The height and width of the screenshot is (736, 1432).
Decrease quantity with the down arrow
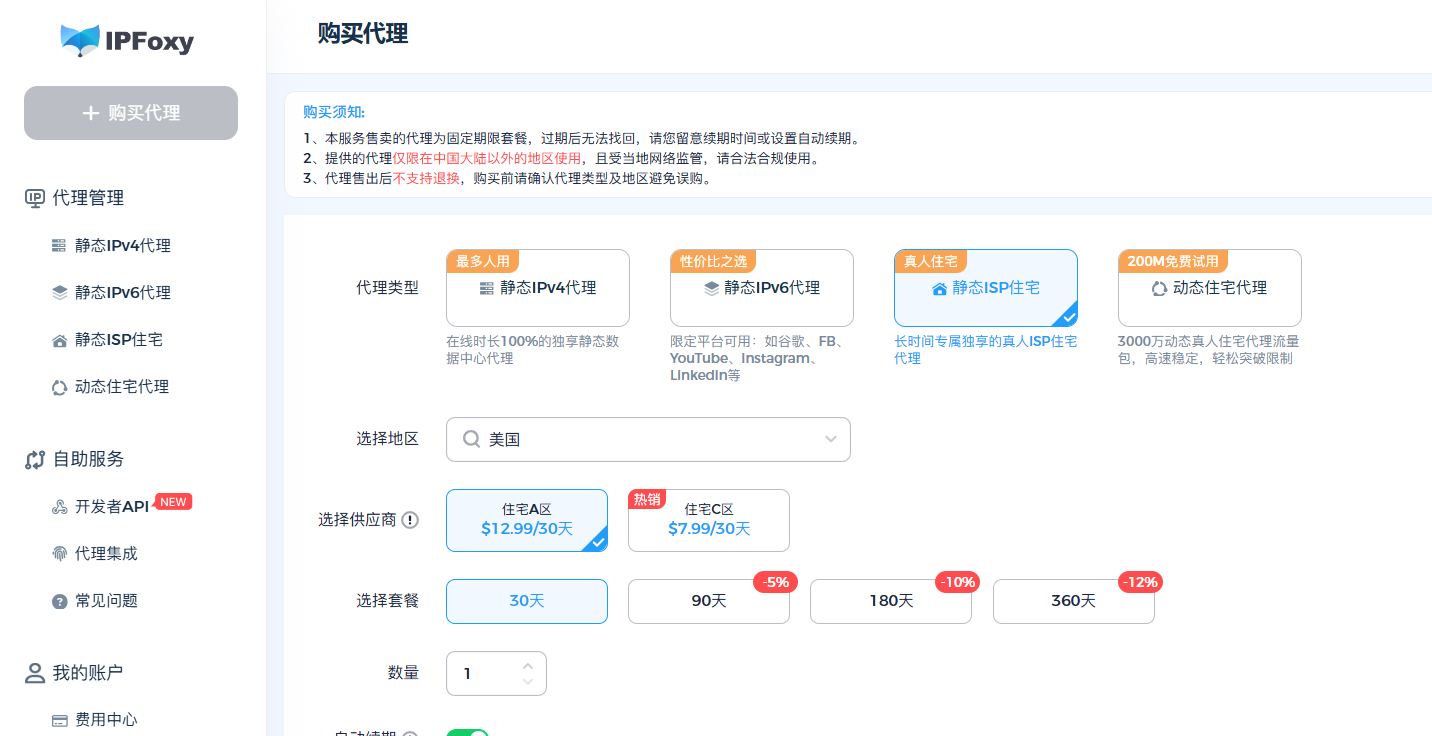[528, 681]
